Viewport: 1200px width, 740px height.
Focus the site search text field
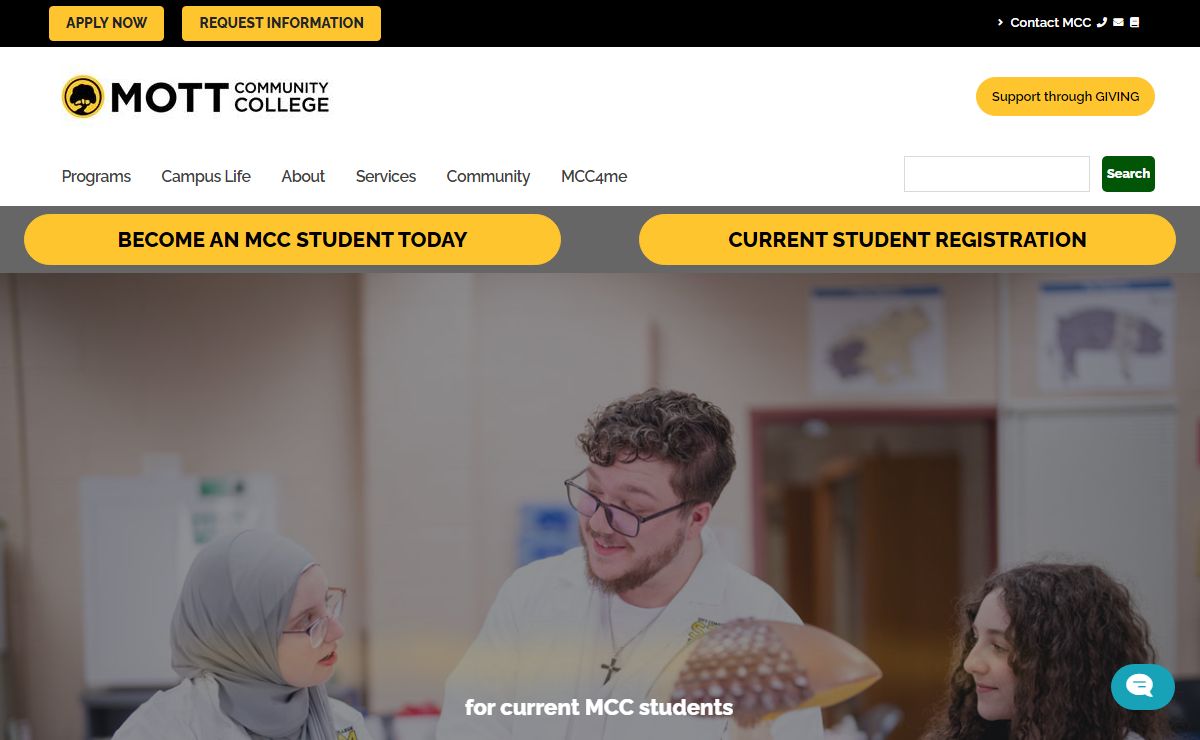click(997, 174)
